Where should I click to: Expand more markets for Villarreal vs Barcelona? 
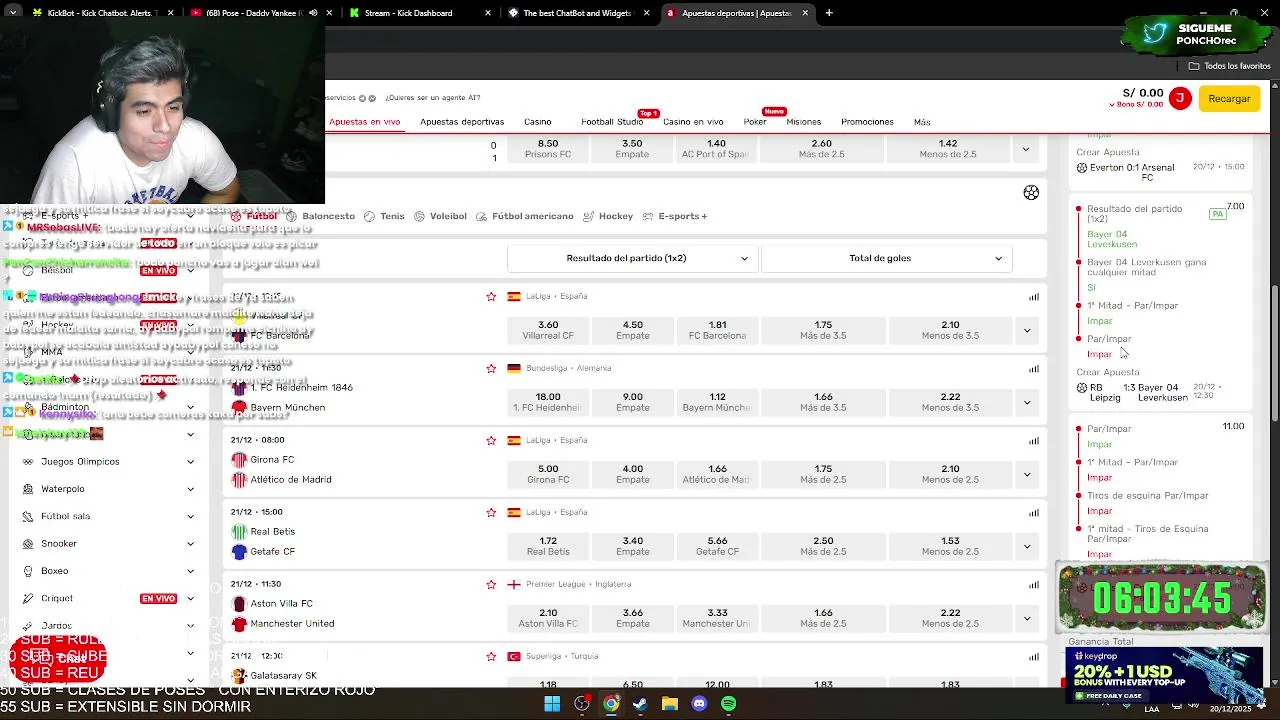pyautogui.click(x=1026, y=330)
